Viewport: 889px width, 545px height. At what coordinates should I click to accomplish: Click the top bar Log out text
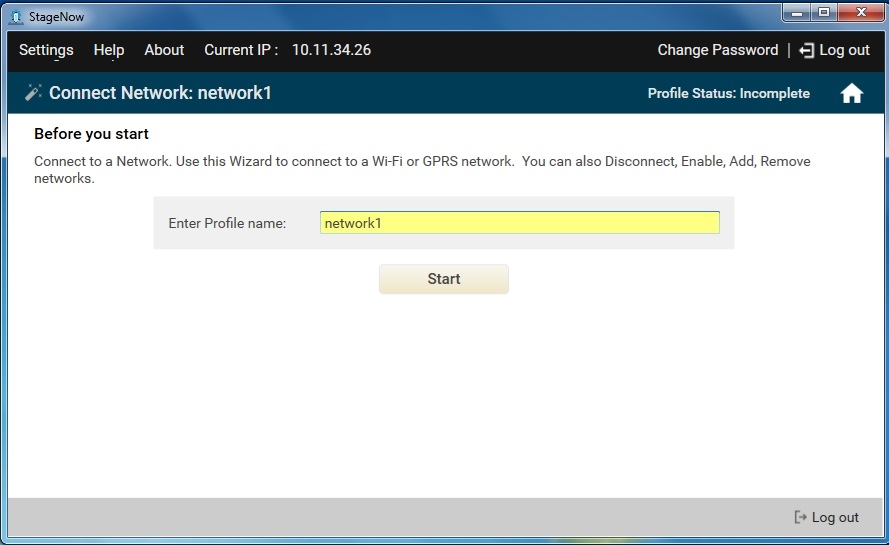pos(845,50)
